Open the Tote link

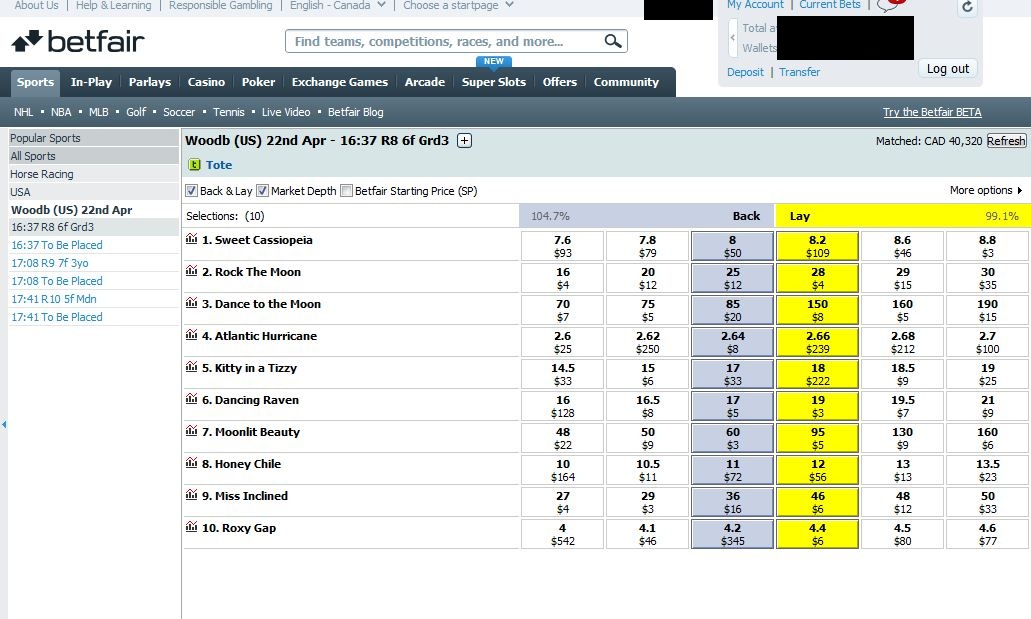(219, 165)
